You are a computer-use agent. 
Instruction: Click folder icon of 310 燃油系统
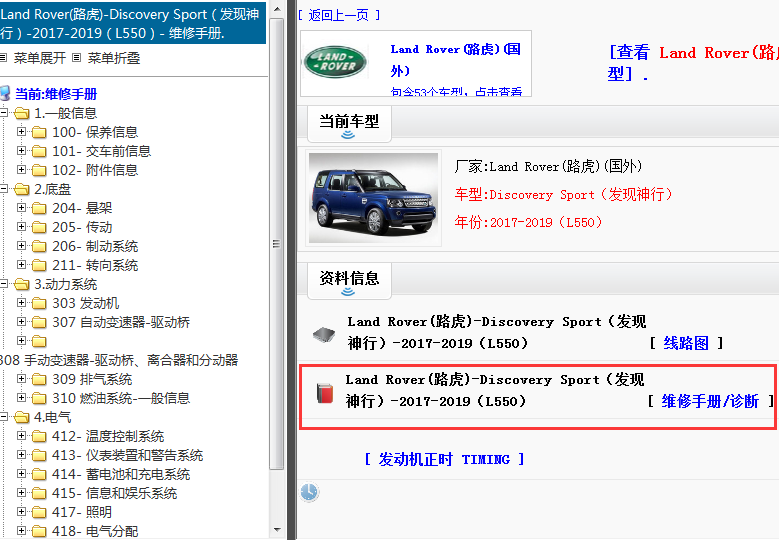pos(39,398)
